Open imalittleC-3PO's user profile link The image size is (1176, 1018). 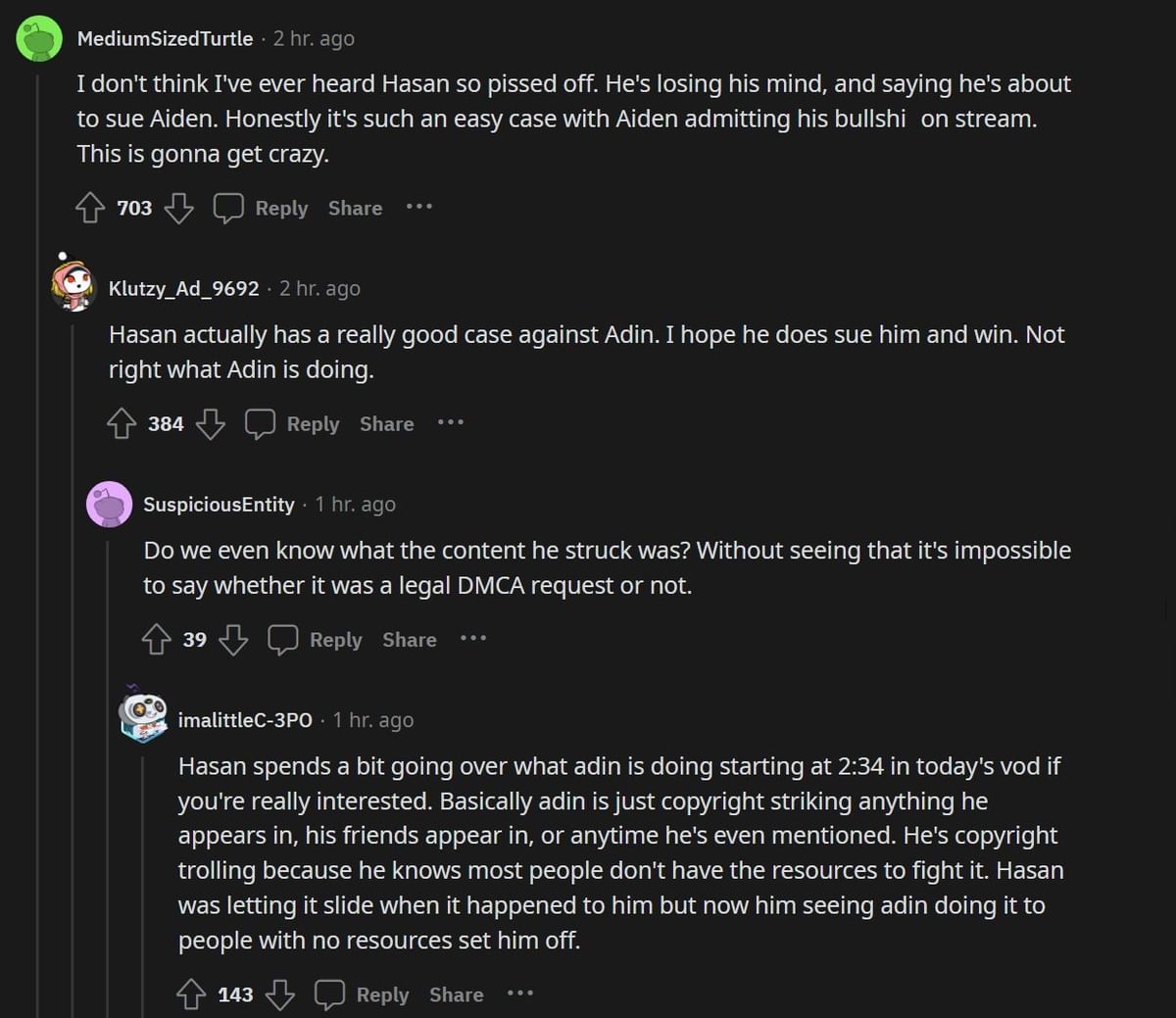pyautogui.click(x=245, y=720)
